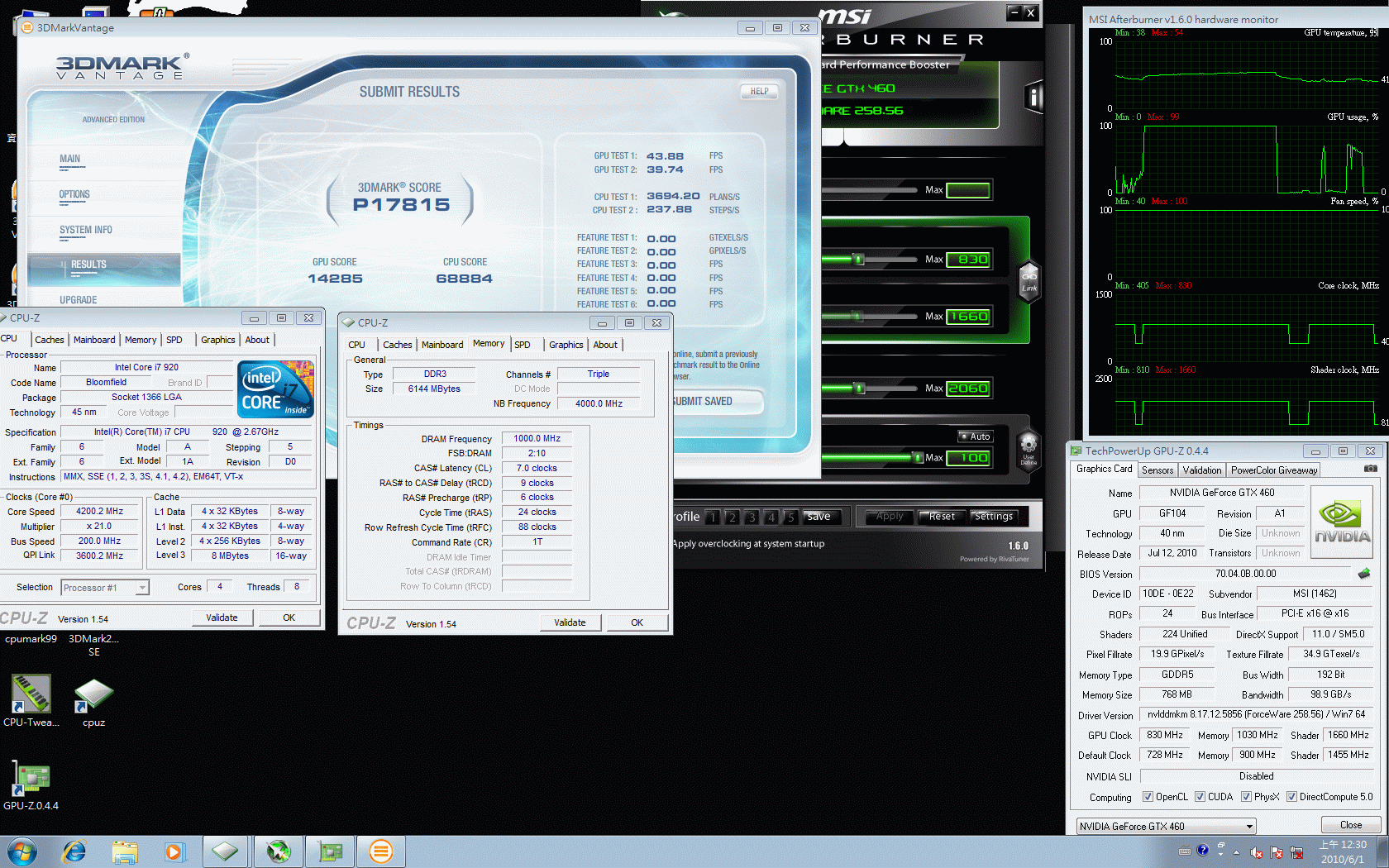The width and height of the screenshot is (1389, 868).
Task: Click Afterburner info 'i' button
Action: click(1033, 98)
